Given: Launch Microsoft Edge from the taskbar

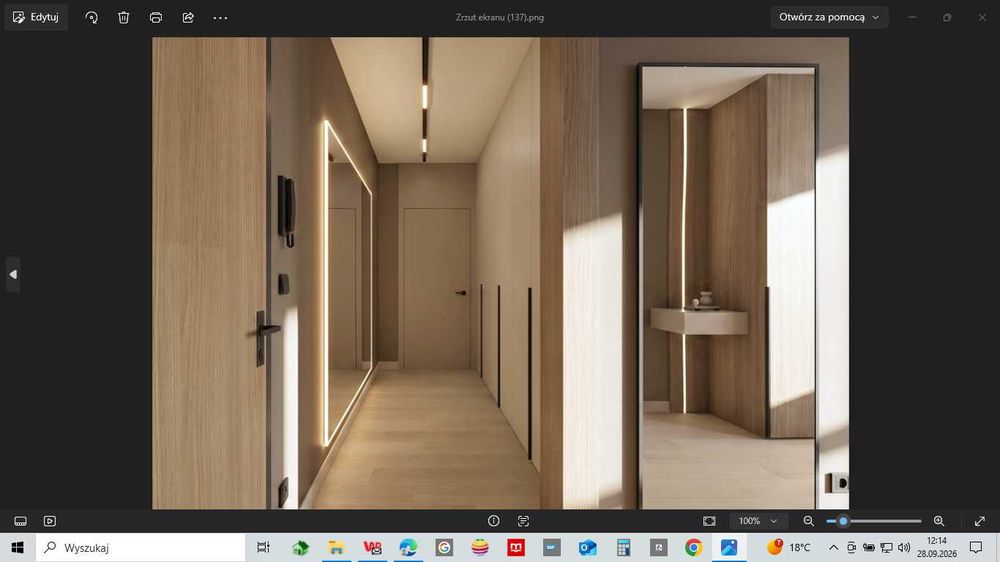Looking at the screenshot, I should coord(408,547).
